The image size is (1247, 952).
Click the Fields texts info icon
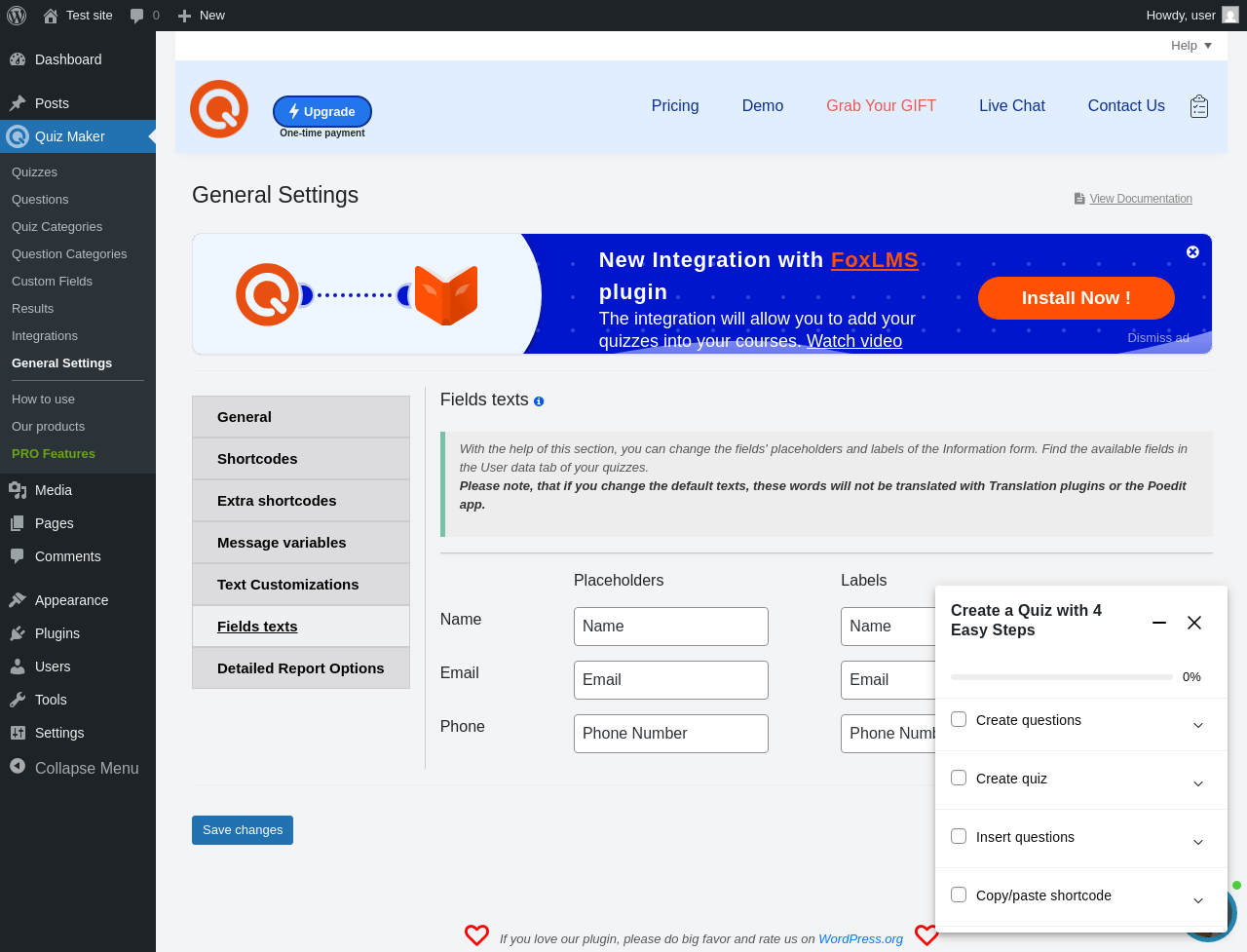(x=539, y=401)
